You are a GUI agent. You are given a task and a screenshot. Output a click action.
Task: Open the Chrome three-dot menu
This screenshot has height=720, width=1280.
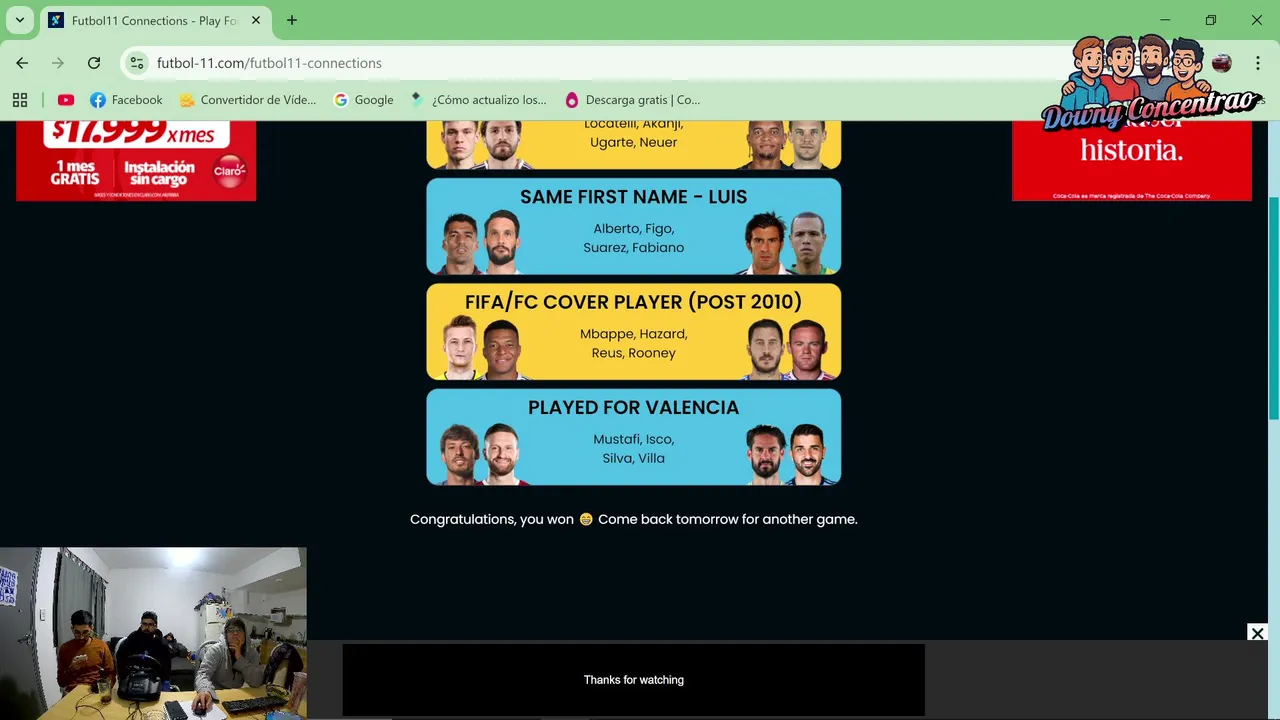click(1258, 63)
